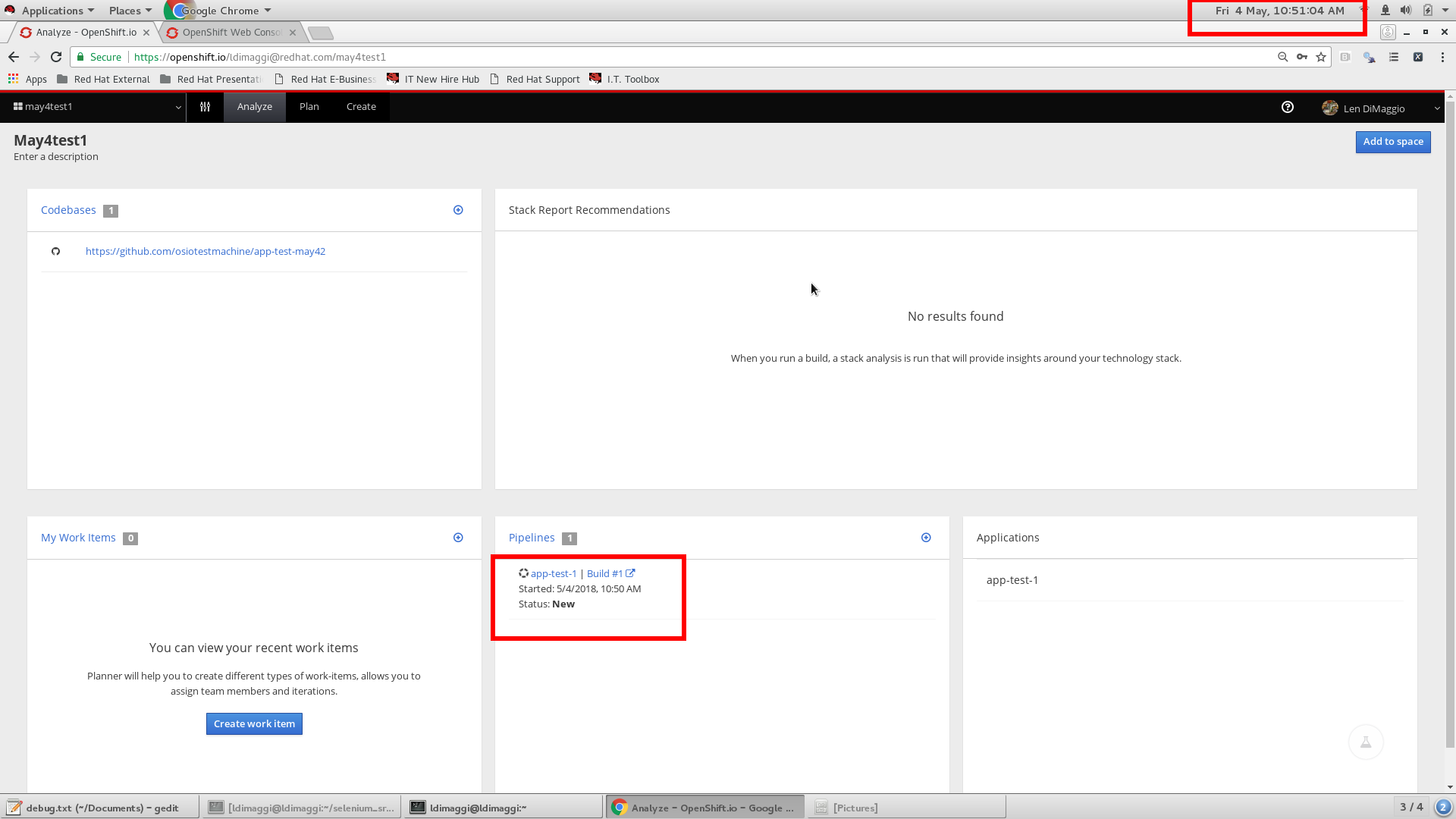Switch to the Plan tab
This screenshot has height=819, width=1456.
pos(309,107)
